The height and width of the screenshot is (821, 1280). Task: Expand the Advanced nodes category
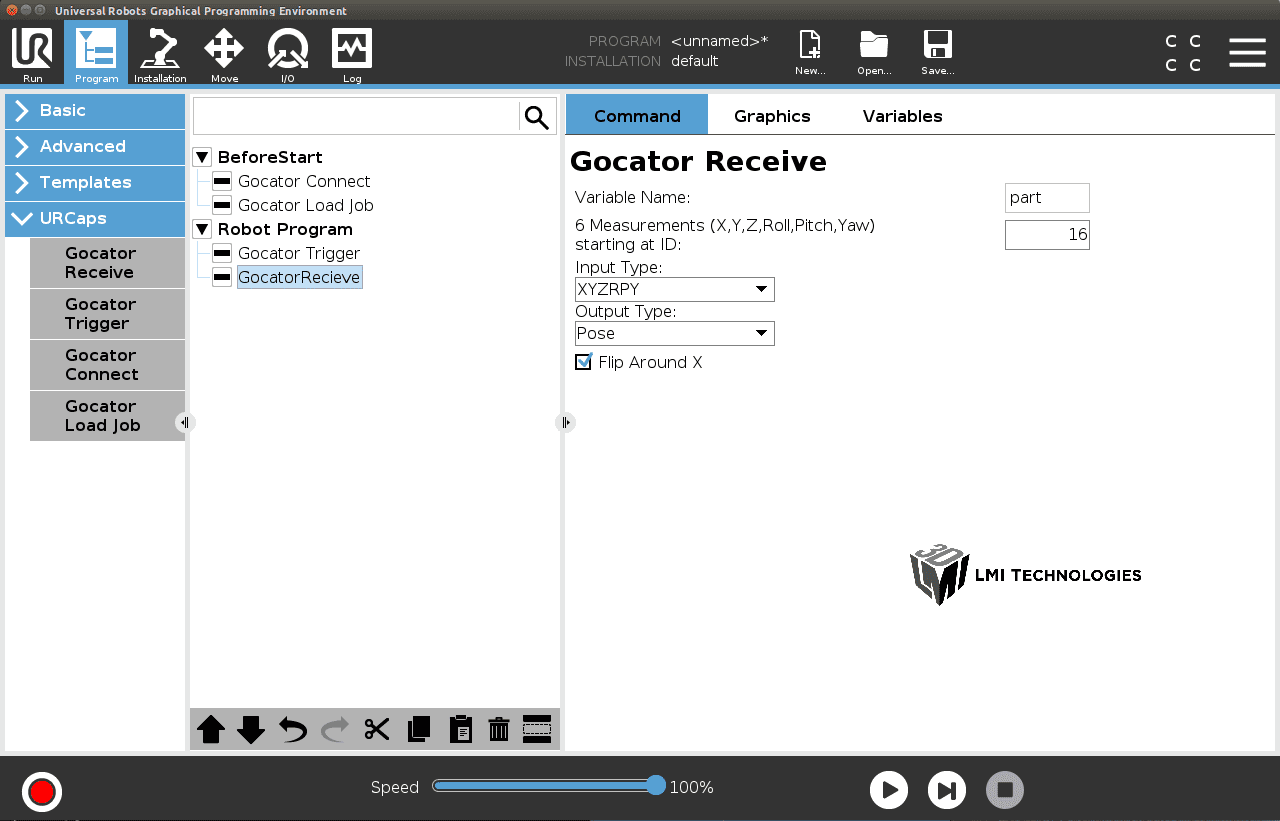tap(95, 147)
